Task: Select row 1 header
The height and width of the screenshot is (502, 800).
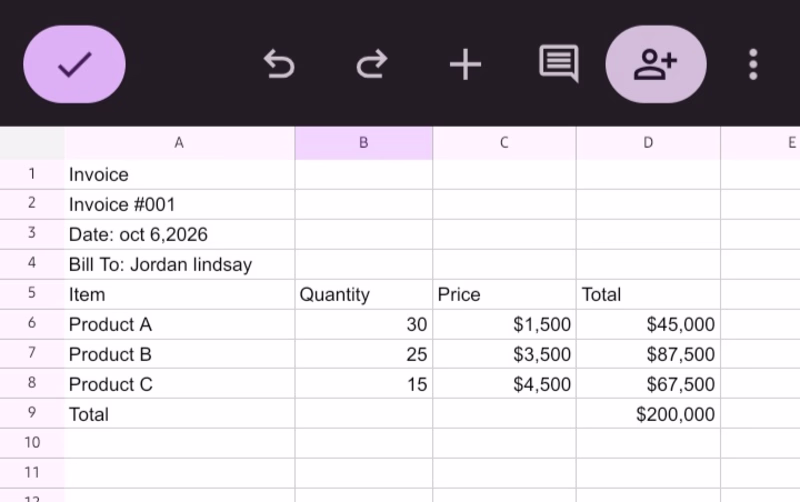Action: 32,174
